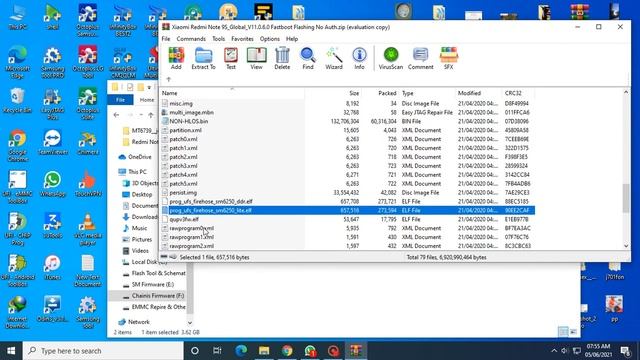The width and height of the screenshot is (640, 360).
Task: Click the Test archive icon
Action: (231, 58)
